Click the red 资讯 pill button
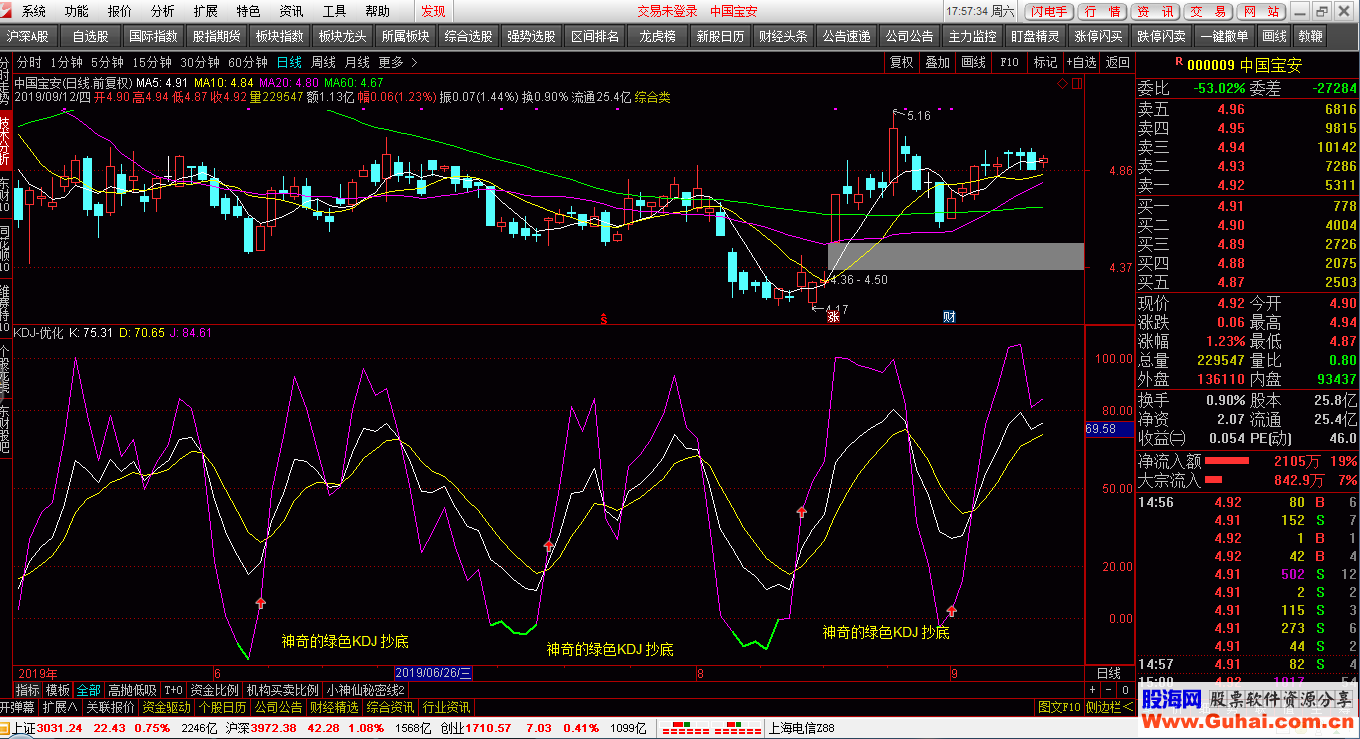 tap(1155, 12)
